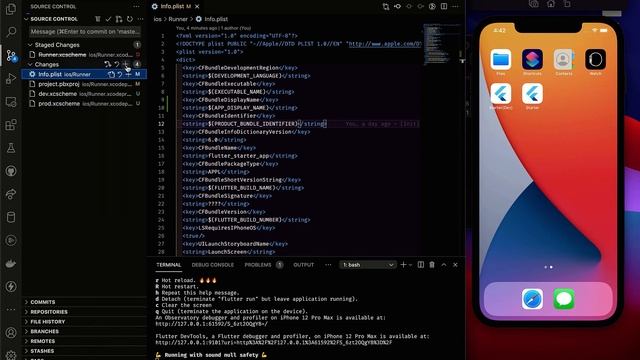Screen dimensions: 640x360
Task: Open Run and Debug view
Action: pyautogui.click(x=11, y=78)
